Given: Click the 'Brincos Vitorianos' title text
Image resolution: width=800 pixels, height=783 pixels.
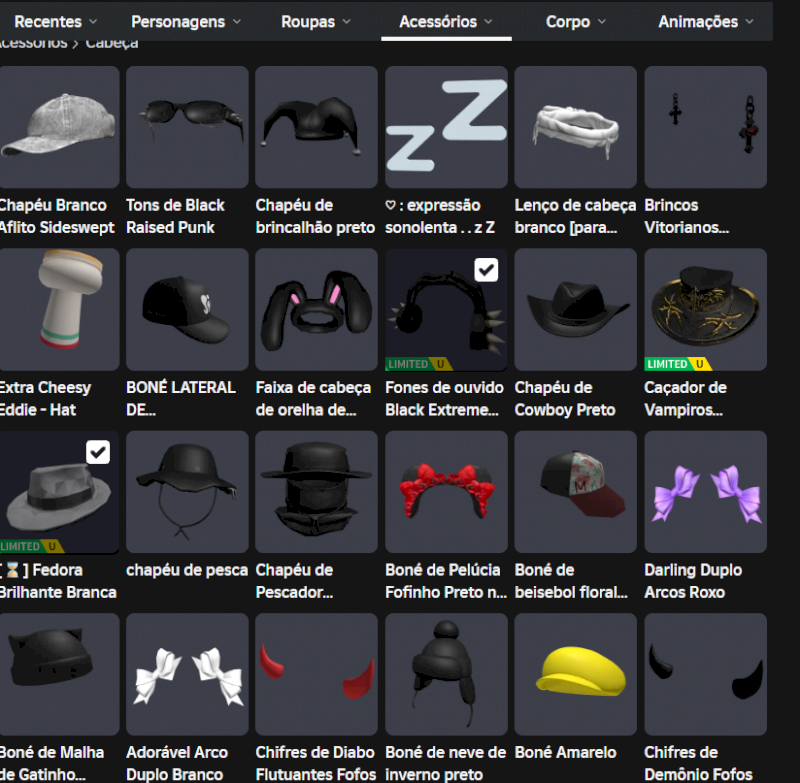Looking at the screenshot, I should click(x=686, y=216).
